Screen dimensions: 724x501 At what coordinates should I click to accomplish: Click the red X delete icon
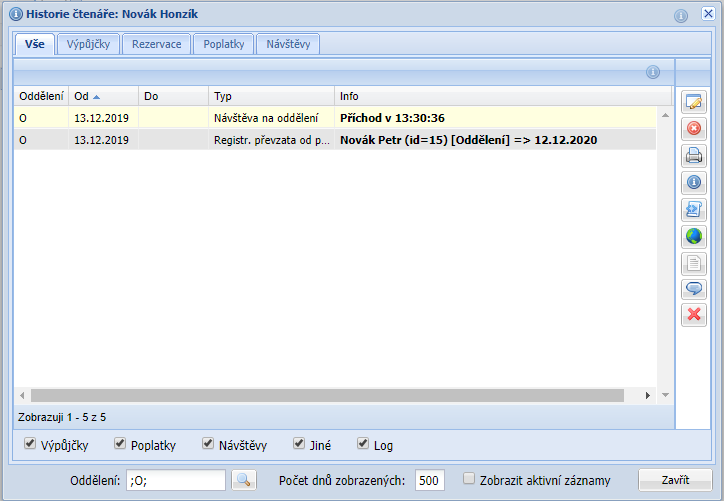693,316
